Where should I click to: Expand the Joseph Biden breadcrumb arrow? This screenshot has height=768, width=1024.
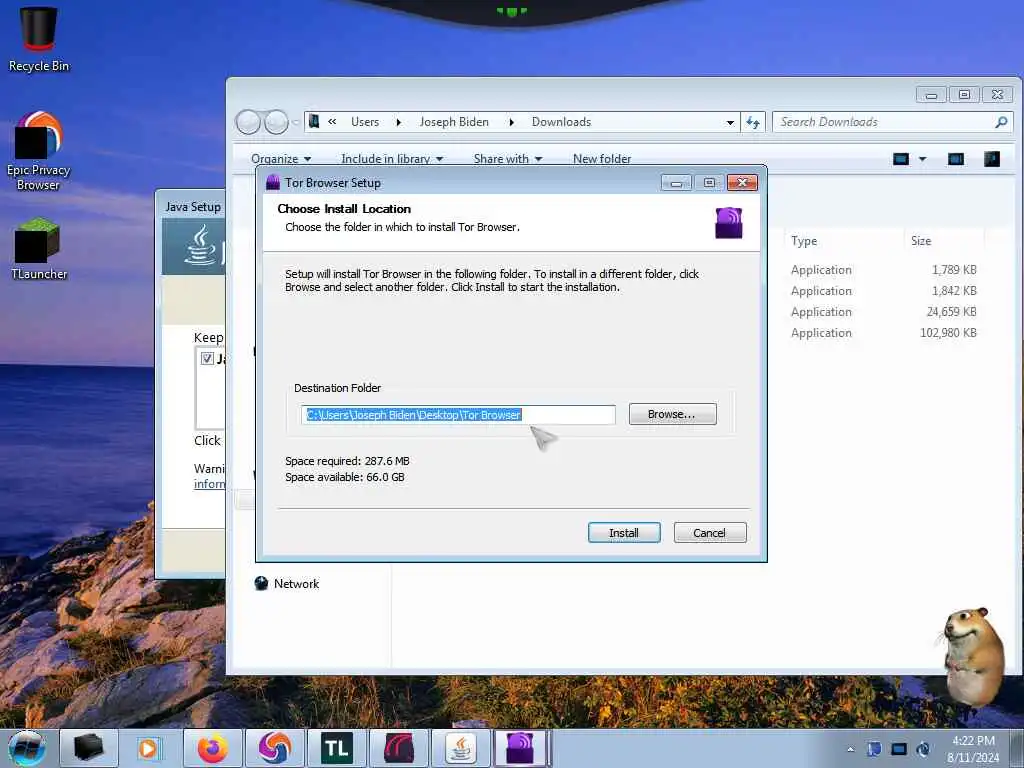pyautogui.click(x=511, y=122)
